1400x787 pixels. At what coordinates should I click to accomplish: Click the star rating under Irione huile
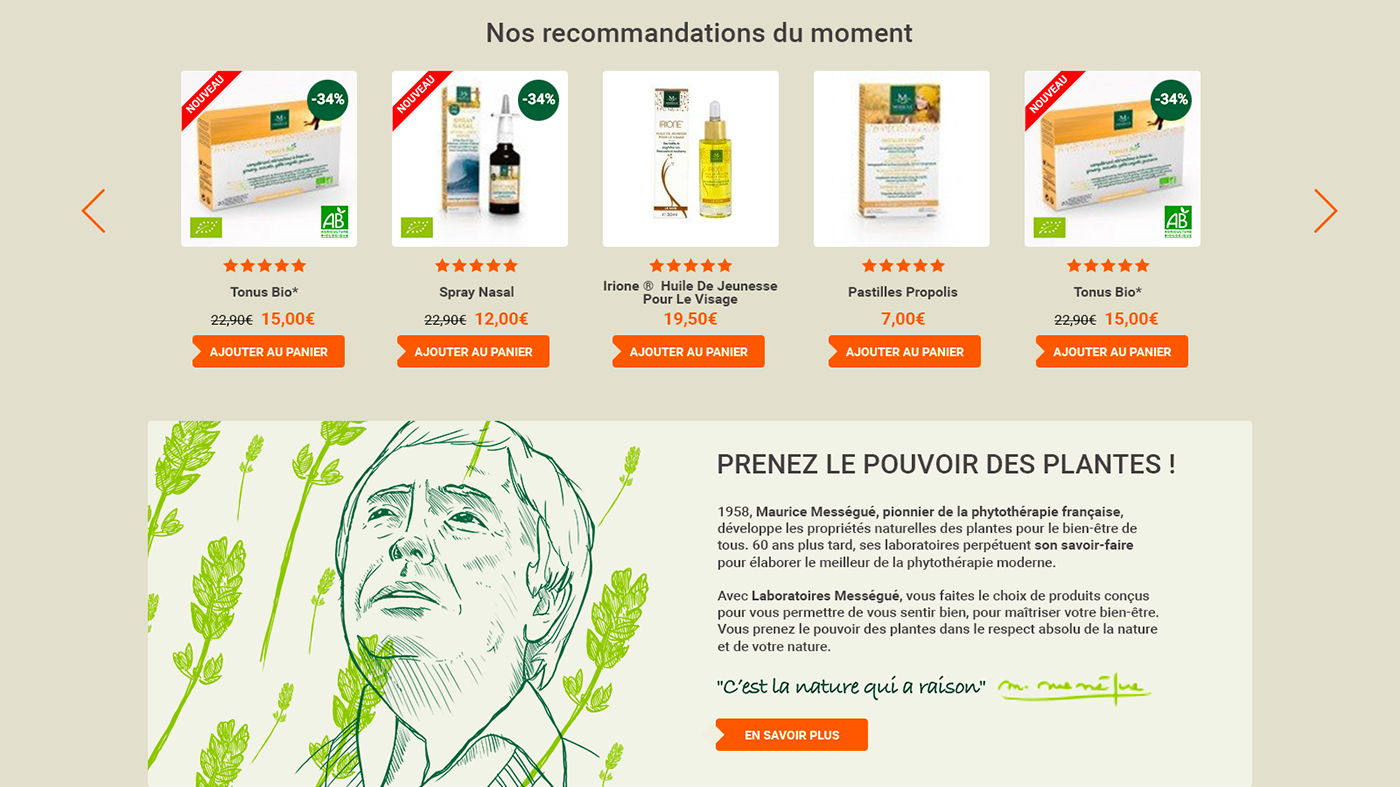point(690,266)
